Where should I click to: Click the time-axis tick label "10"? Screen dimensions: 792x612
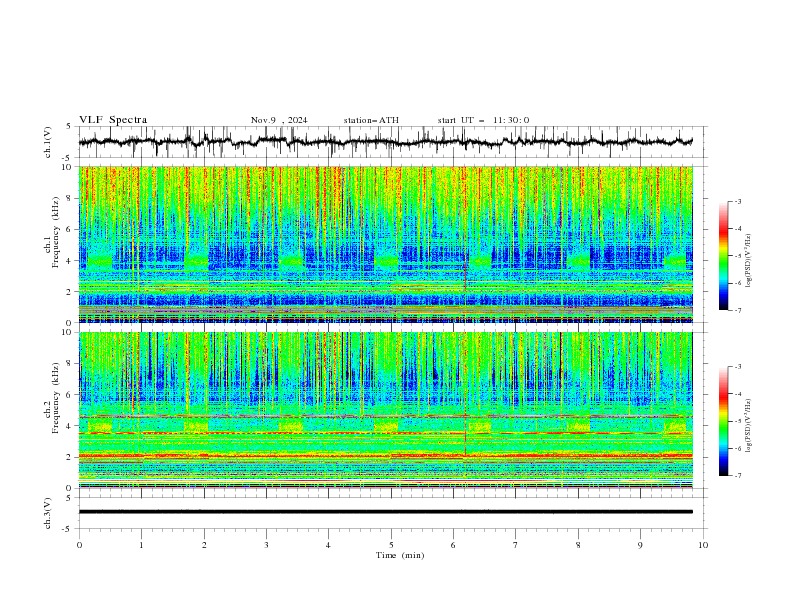703,545
